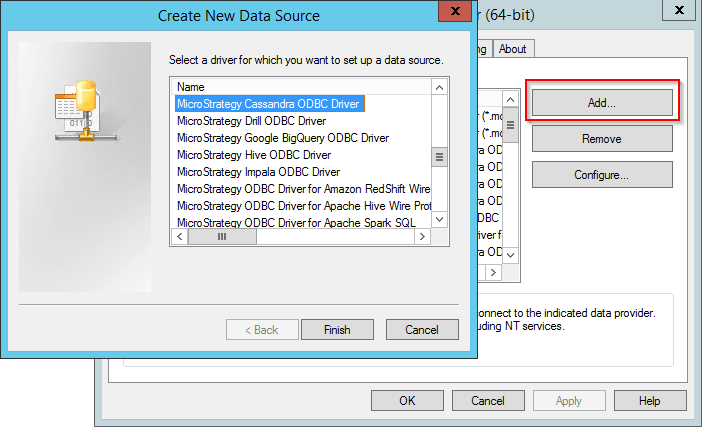Click OK in the ODBC Administrator window
Screen dimensions: 702x427
tap(407, 401)
